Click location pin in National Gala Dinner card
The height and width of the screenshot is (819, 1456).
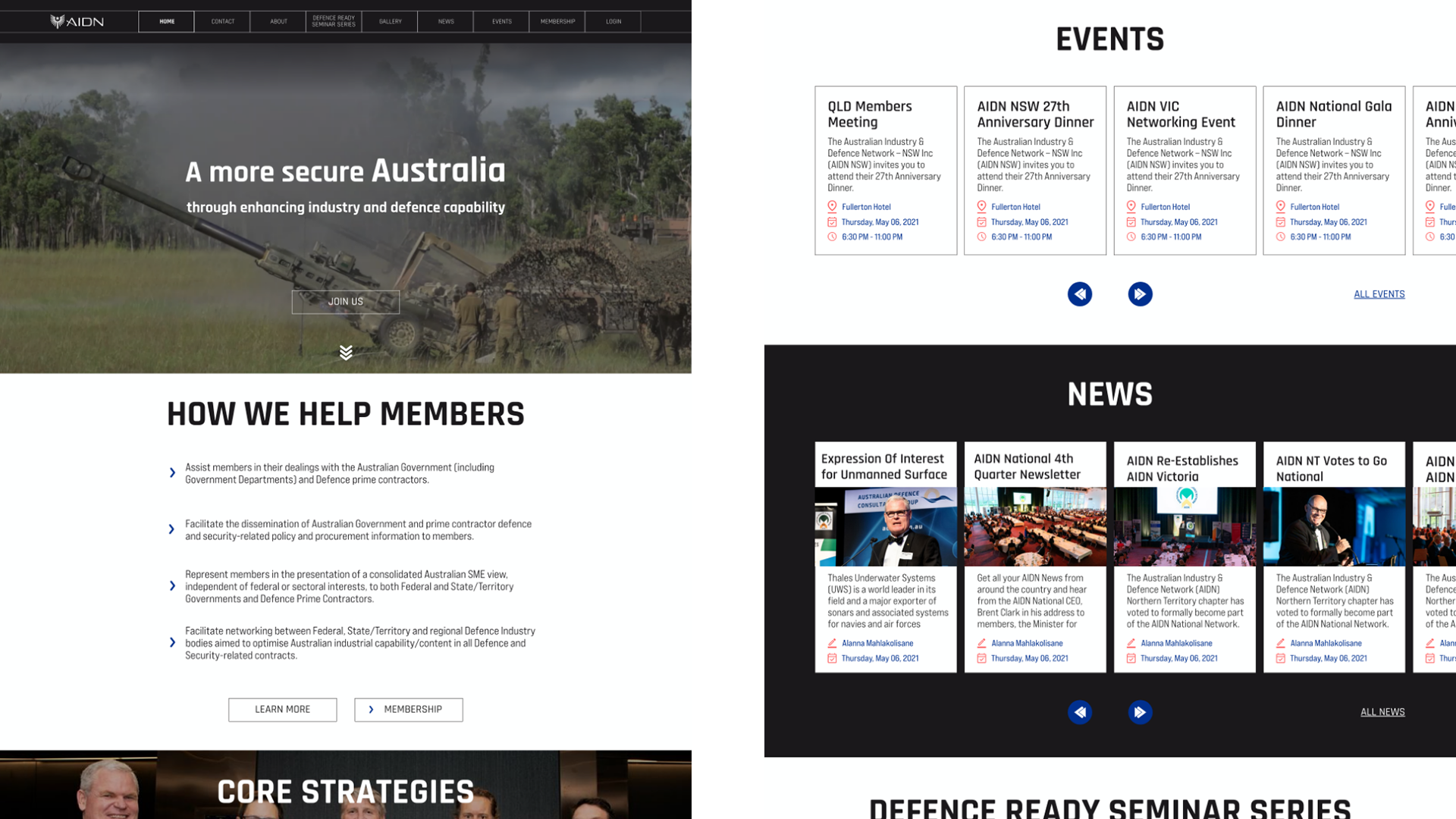click(1280, 206)
